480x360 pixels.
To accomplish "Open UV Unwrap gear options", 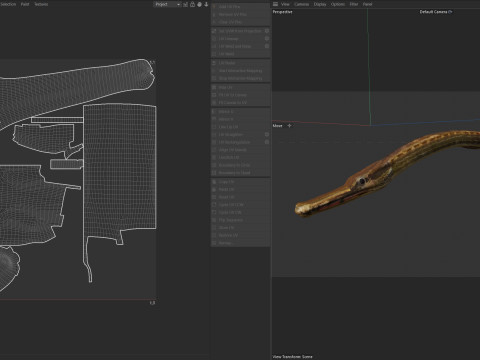I will (267, 38).
